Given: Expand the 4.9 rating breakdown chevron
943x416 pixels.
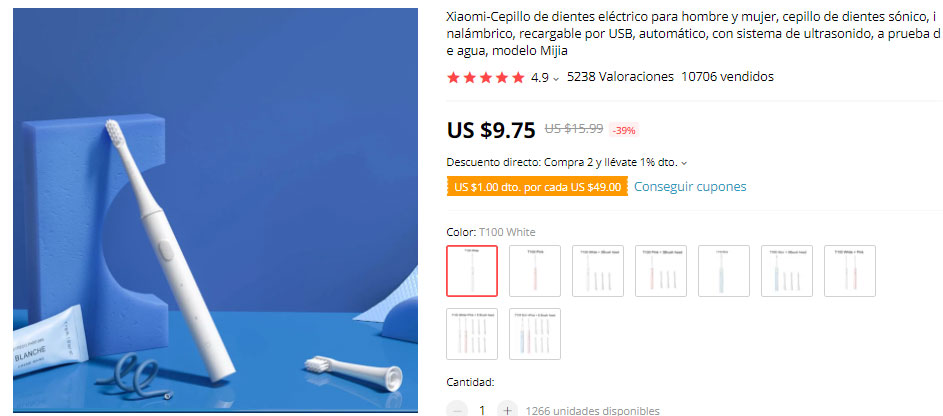Looking at the screenshot, I should 556,79.
